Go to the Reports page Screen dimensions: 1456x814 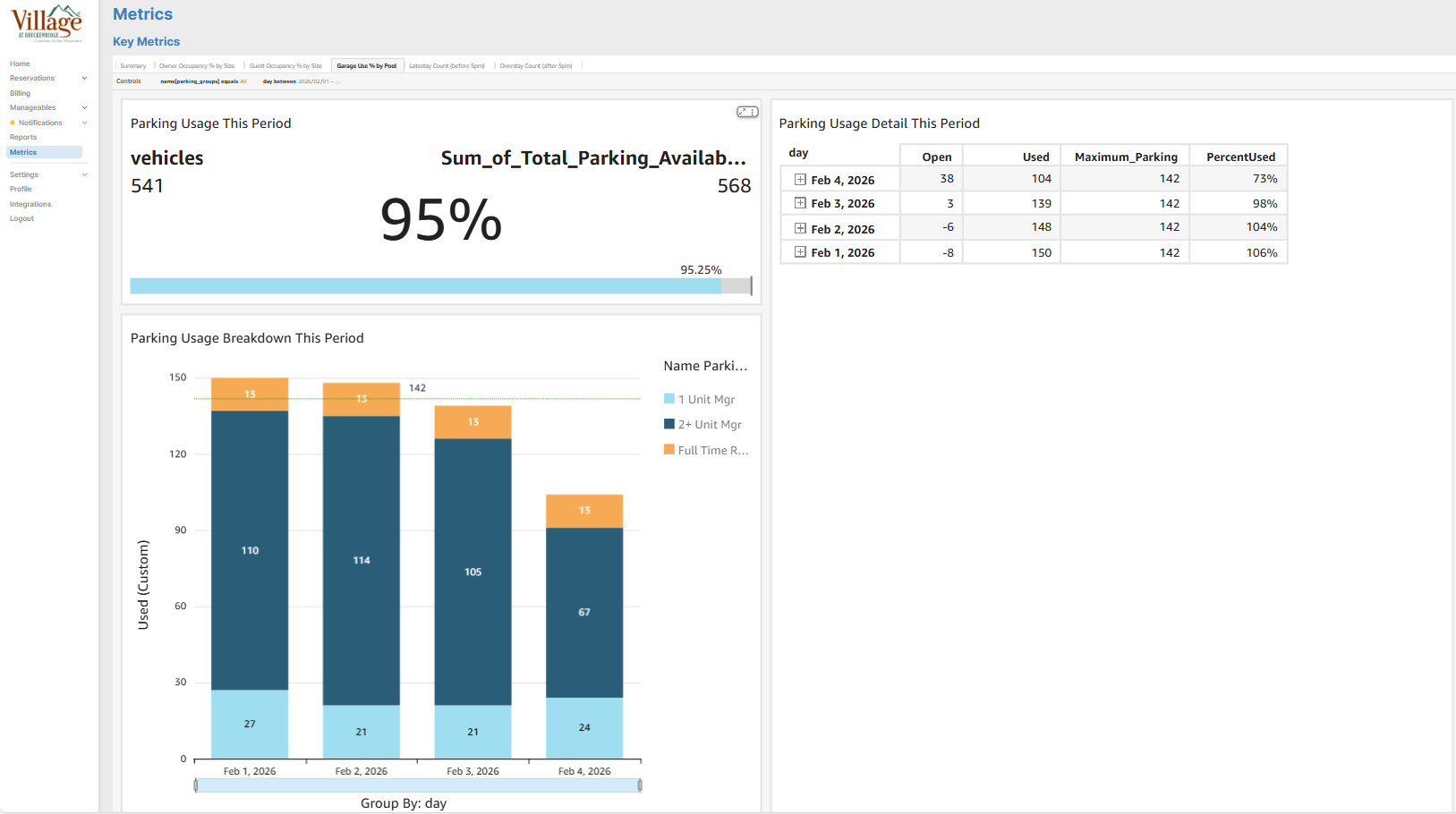[x=23, y=137]
